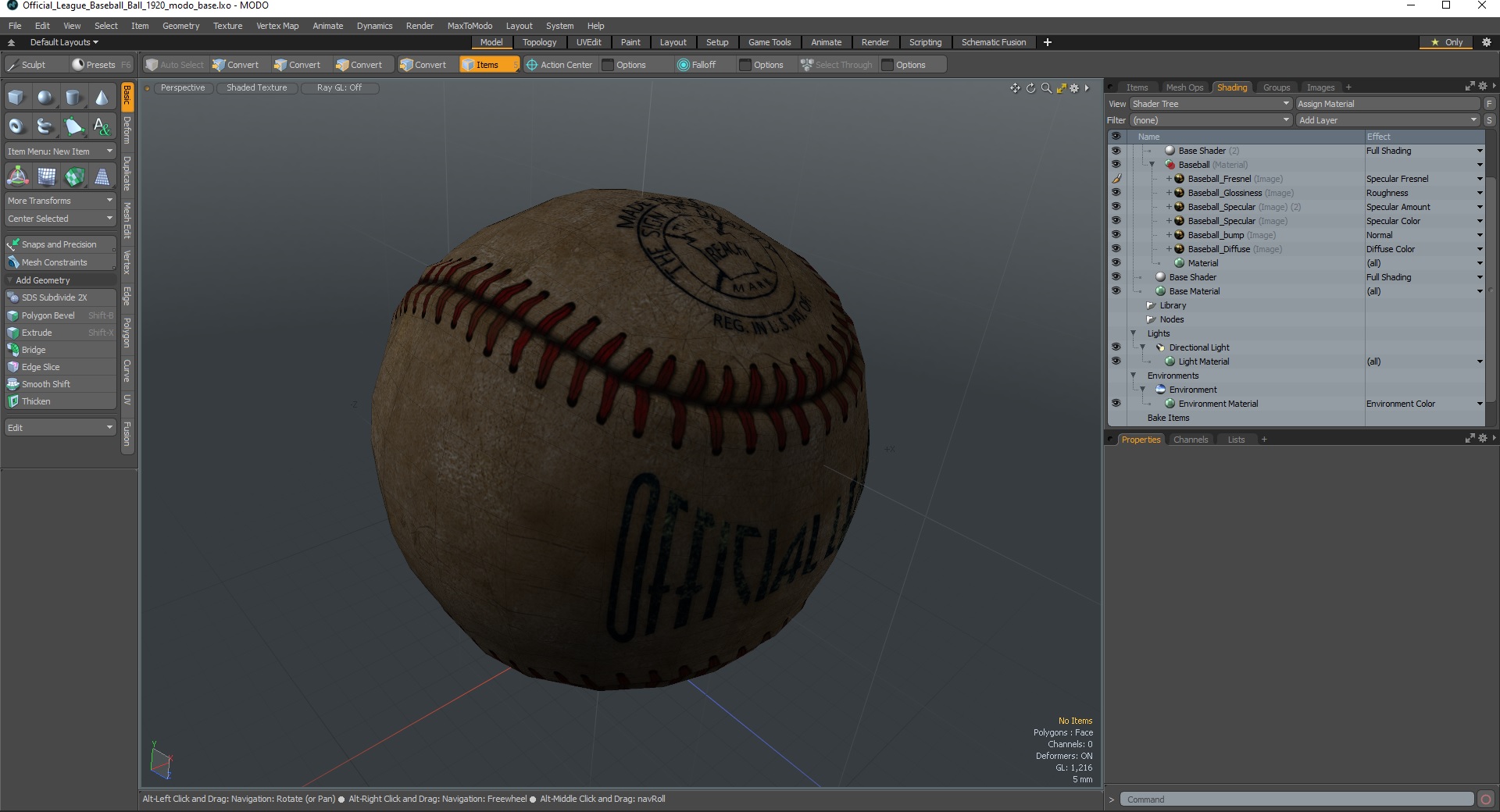Screen dimensions: 1500x812
Task: Select the Text tool icon
Action: pyautogui.click(x=102, y=126)
